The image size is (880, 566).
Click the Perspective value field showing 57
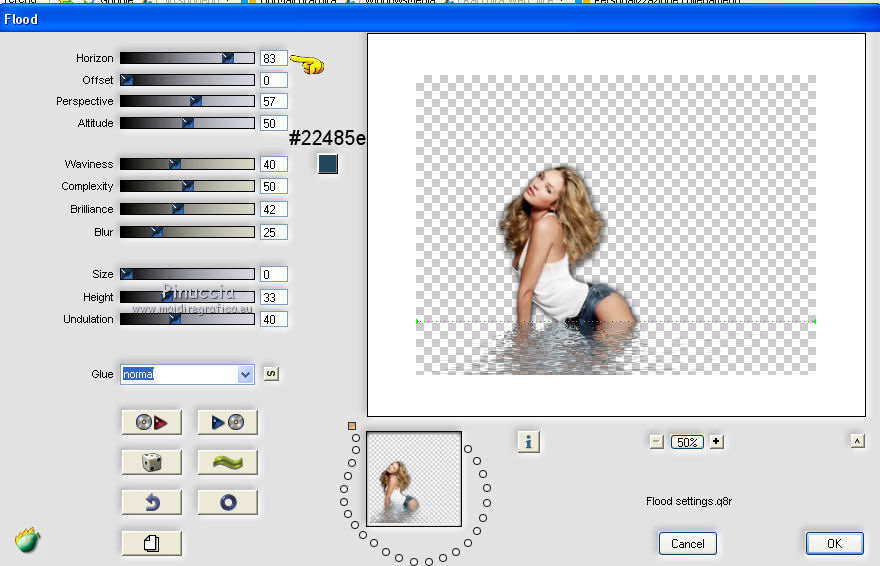pos(274,101)
